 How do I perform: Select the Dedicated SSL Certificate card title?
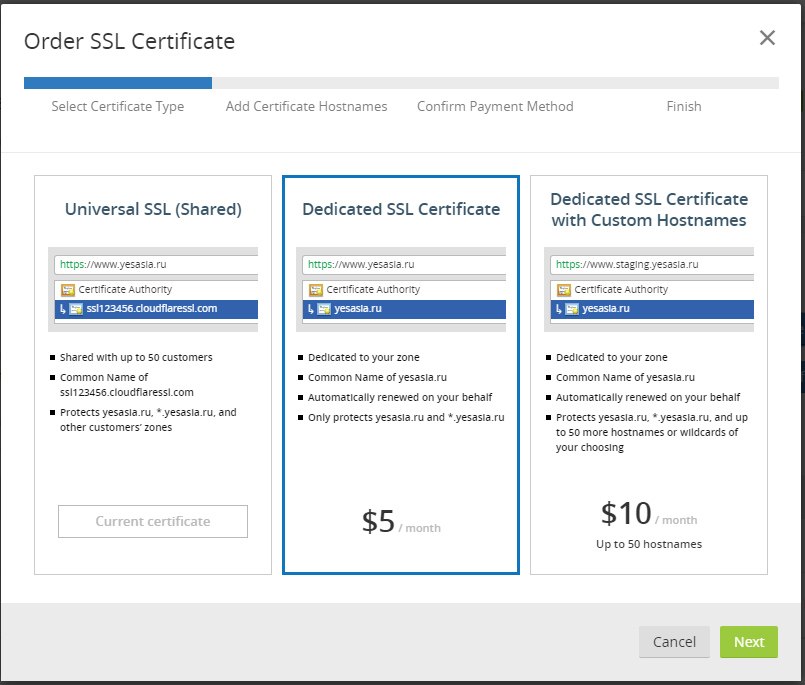[401, 209]
